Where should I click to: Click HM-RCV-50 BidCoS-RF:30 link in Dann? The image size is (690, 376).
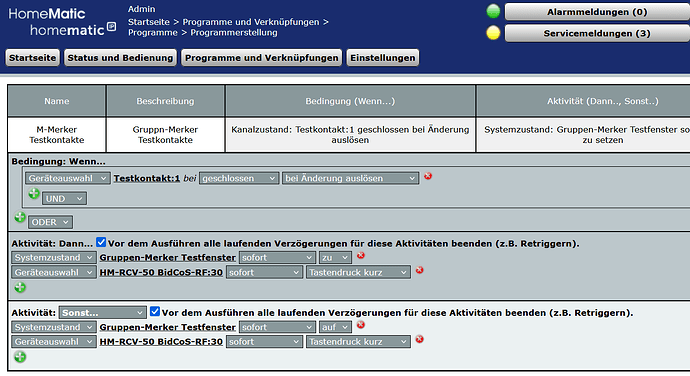[161, 272]
